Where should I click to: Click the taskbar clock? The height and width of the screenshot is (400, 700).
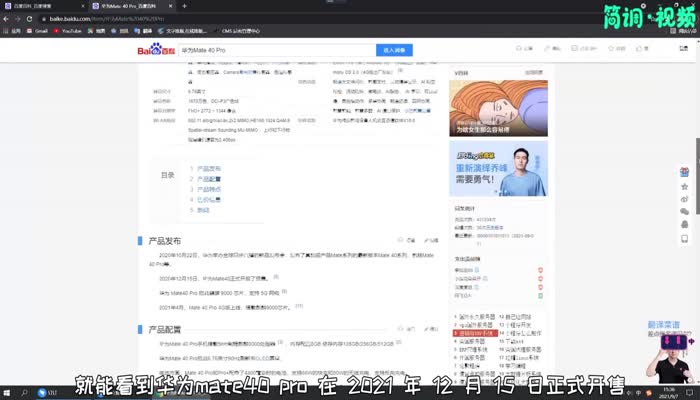(670, 393)
